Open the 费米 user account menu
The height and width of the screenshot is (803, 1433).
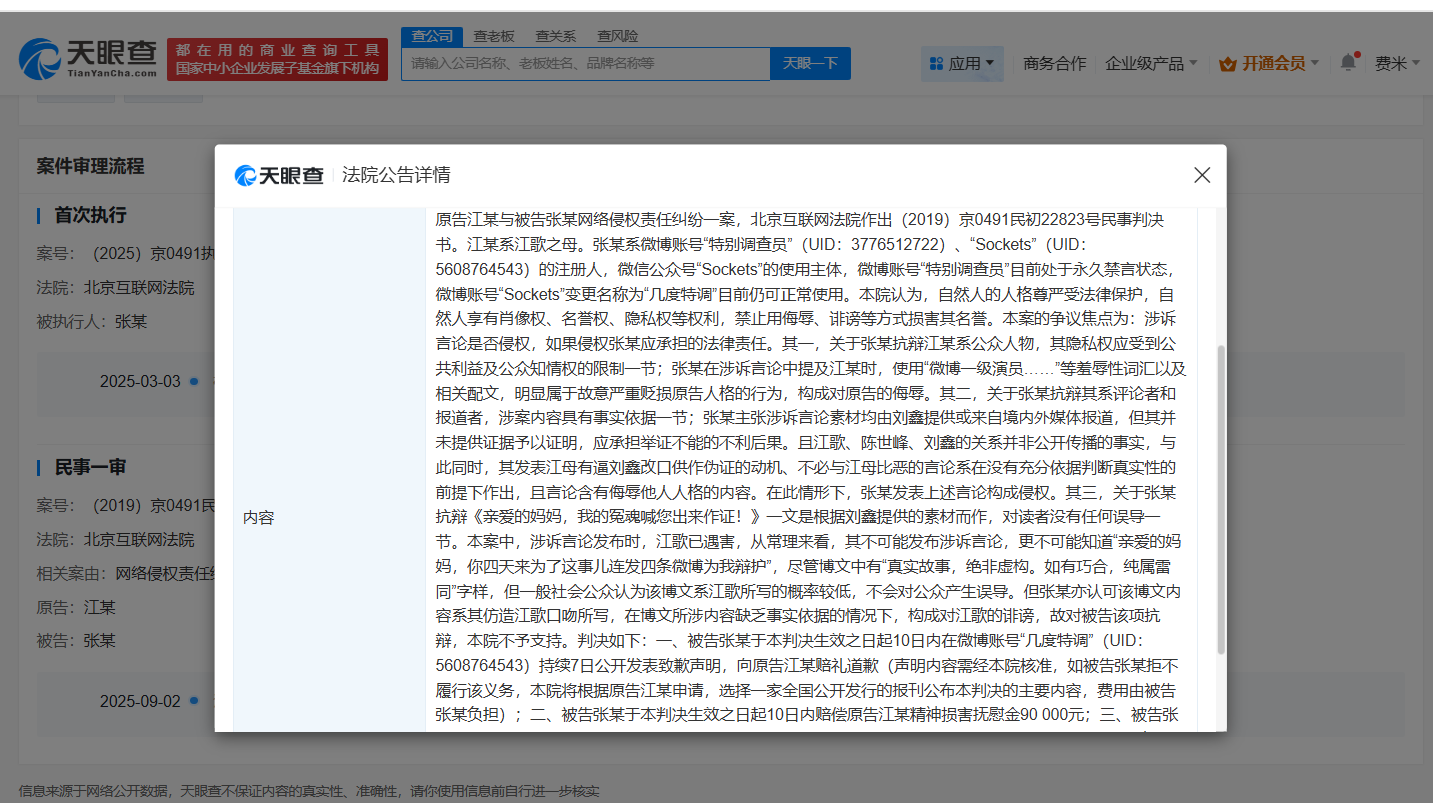(1396, 63)
